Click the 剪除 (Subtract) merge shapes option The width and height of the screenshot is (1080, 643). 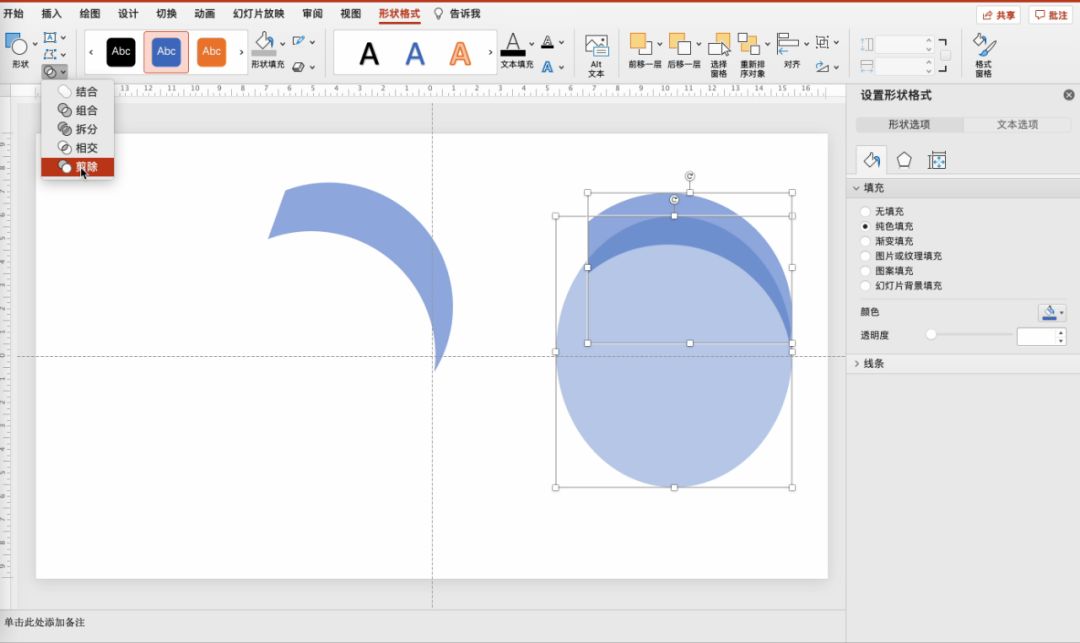click(78, 167)
